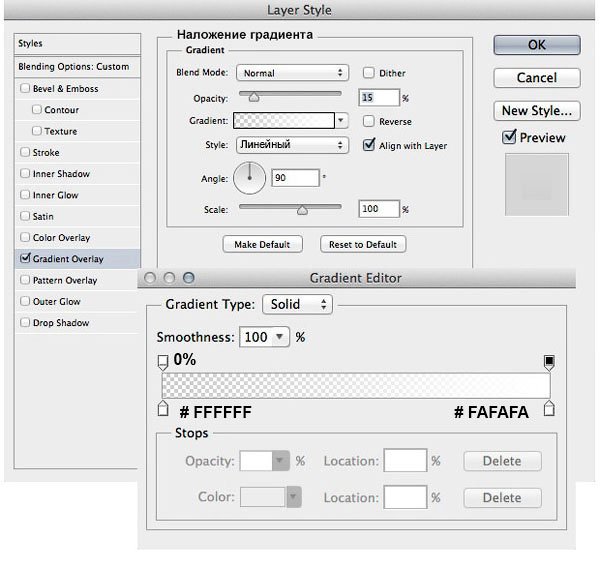
Task: Open Blend Mode Normal dropdown
Action: pyautogui.click(x=292, y=73)
